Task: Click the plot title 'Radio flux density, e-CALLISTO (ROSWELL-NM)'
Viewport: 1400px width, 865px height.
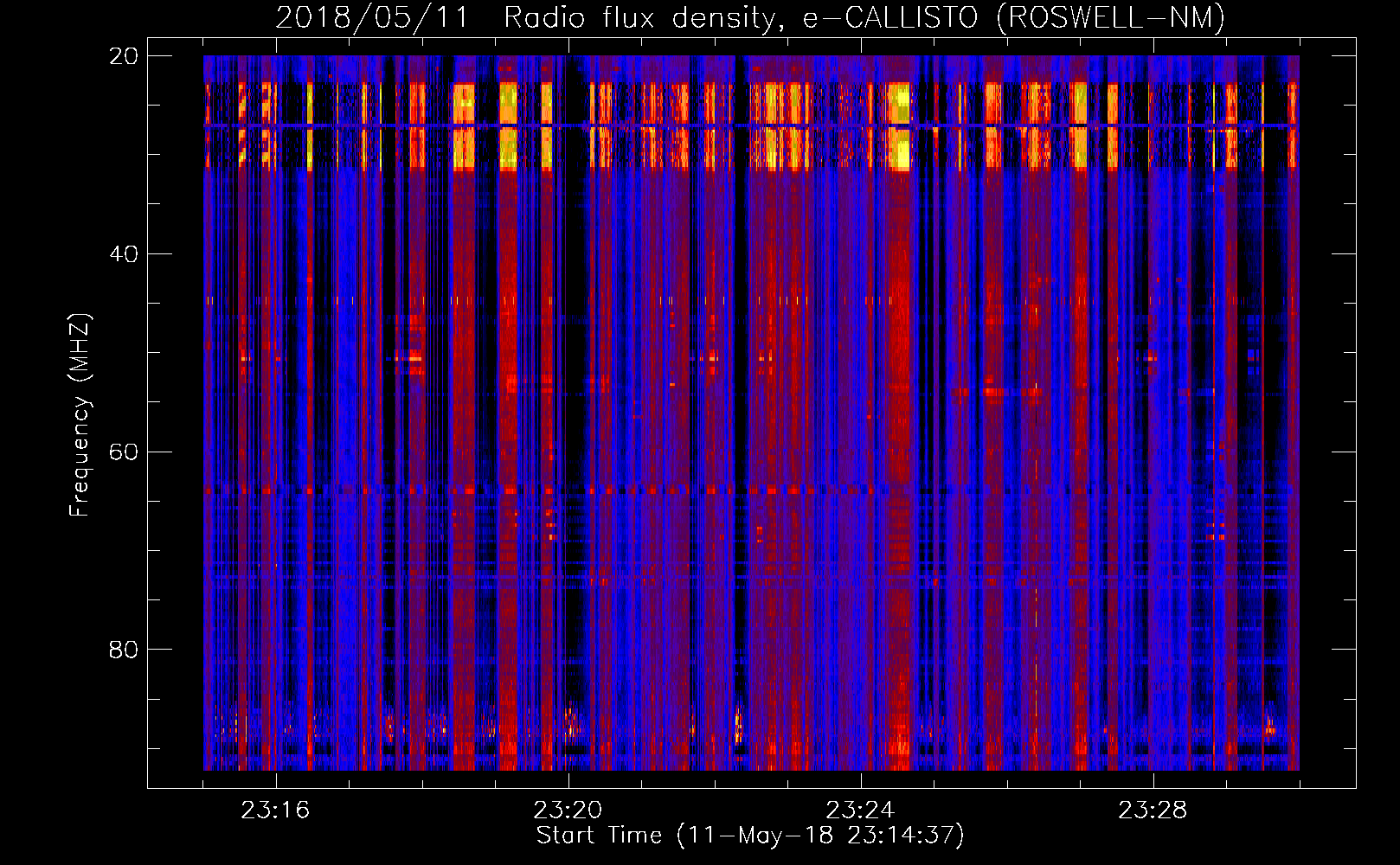Action: point(864,17)
